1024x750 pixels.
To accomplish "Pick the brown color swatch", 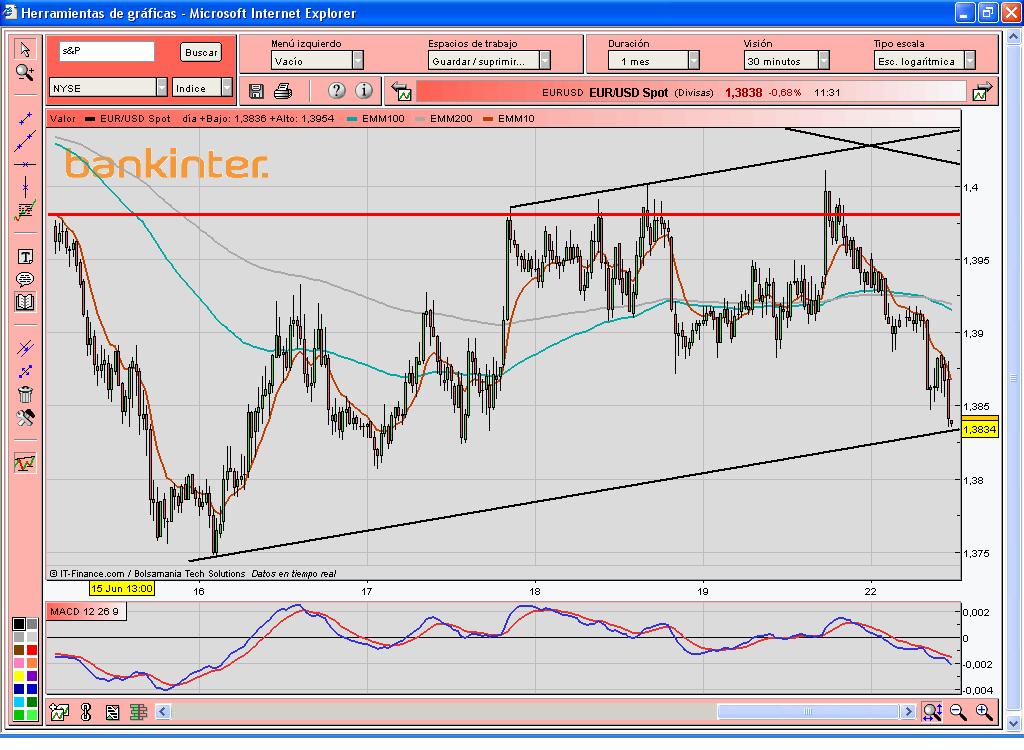I will coord(19,649).
